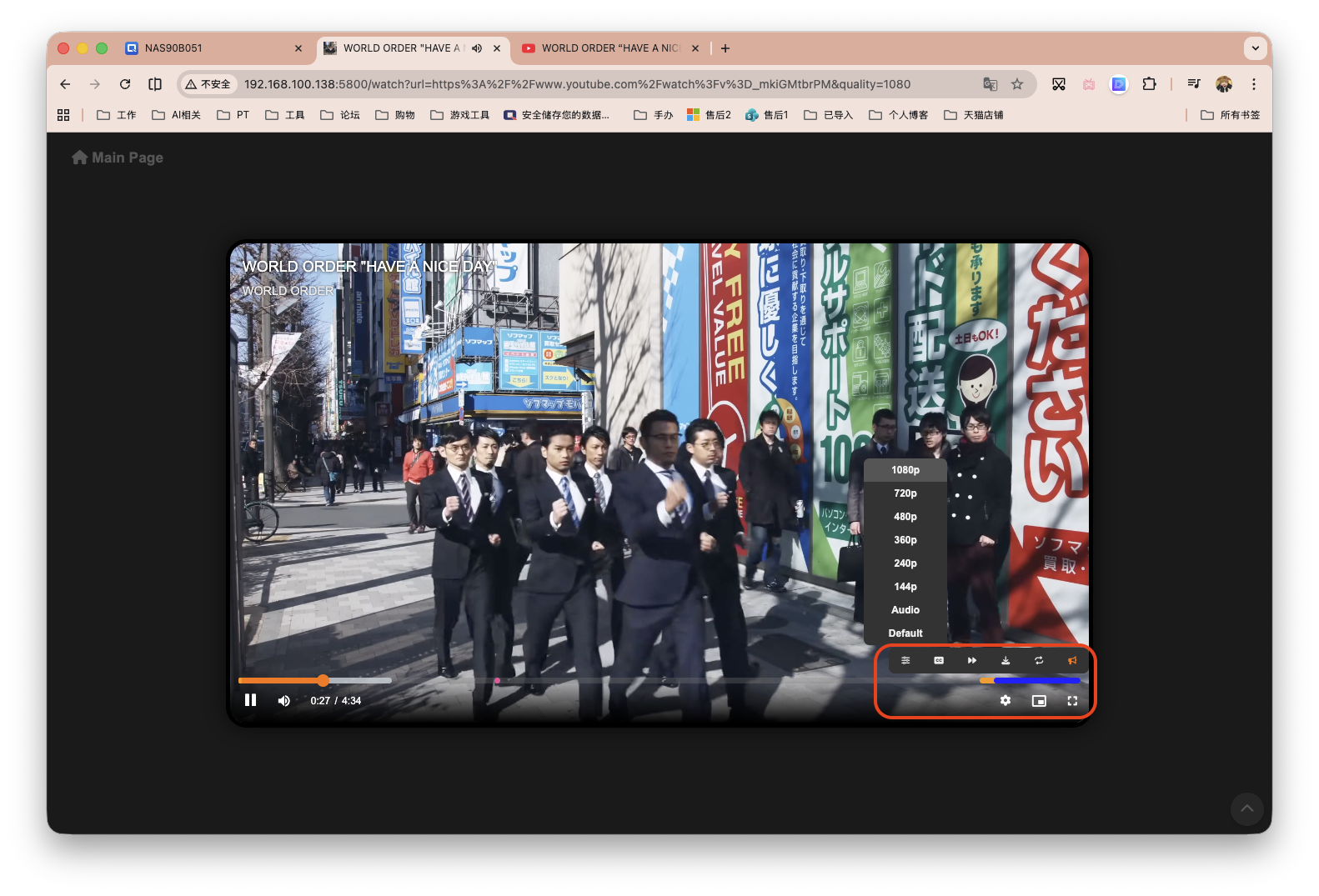Open the 论坛 bookmarks folder
The image size is (1319, 896).
point(340,115)
